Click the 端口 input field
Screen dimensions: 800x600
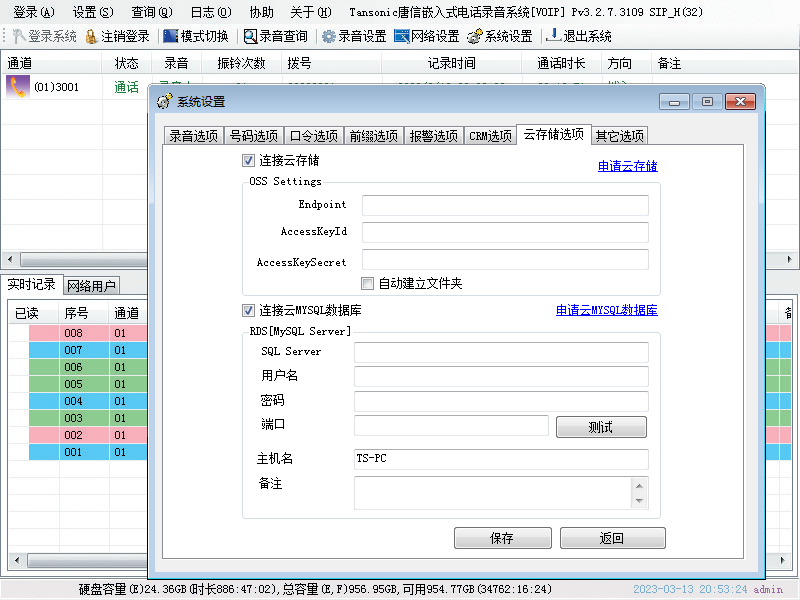click(451, 426)
